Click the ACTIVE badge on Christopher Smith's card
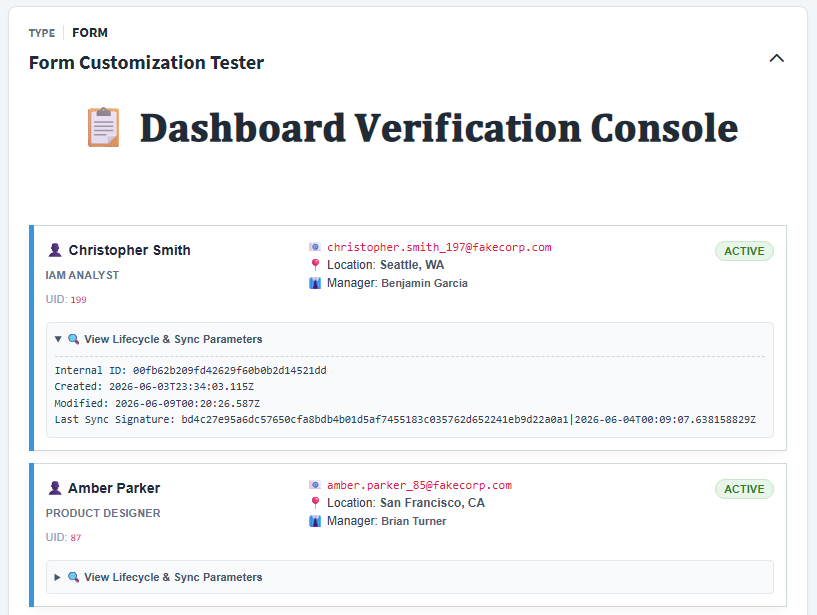This screenshot has height=615, width=817. coord(744,251)
